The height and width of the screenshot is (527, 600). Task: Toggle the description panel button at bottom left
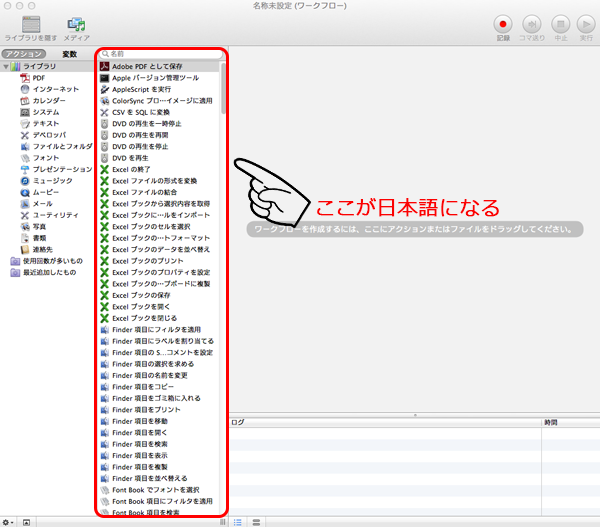point(26,522)
